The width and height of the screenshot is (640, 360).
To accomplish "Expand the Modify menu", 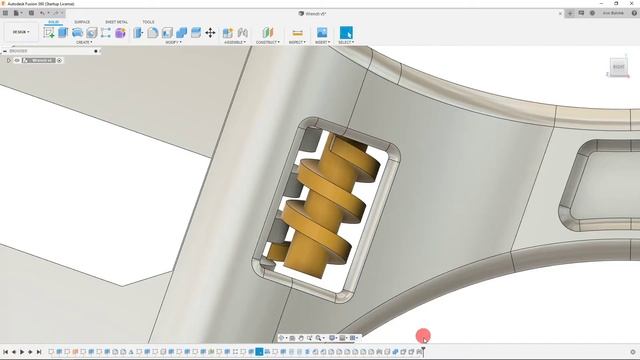I will [x=173, y=42].
